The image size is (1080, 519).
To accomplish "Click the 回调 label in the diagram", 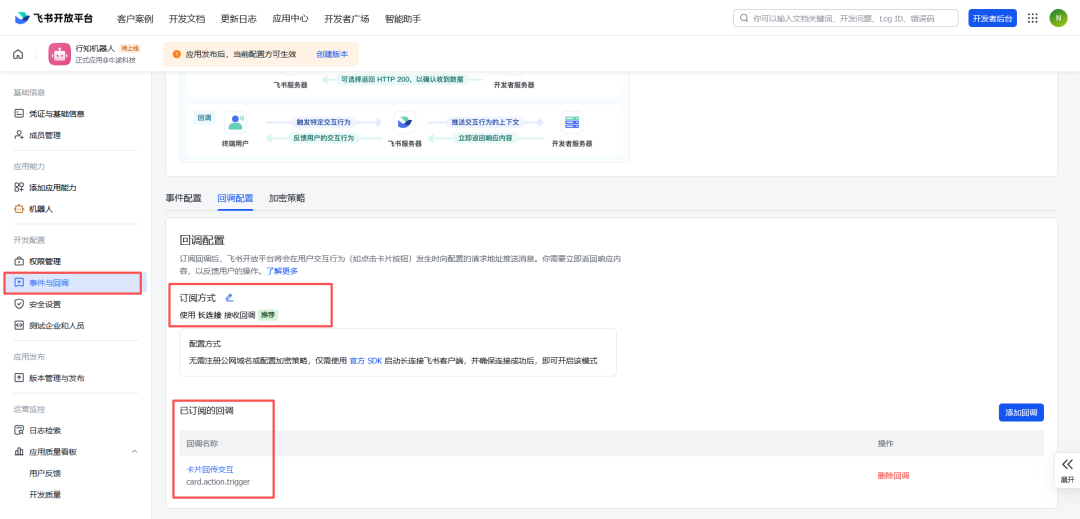I will tap(205, 118).
